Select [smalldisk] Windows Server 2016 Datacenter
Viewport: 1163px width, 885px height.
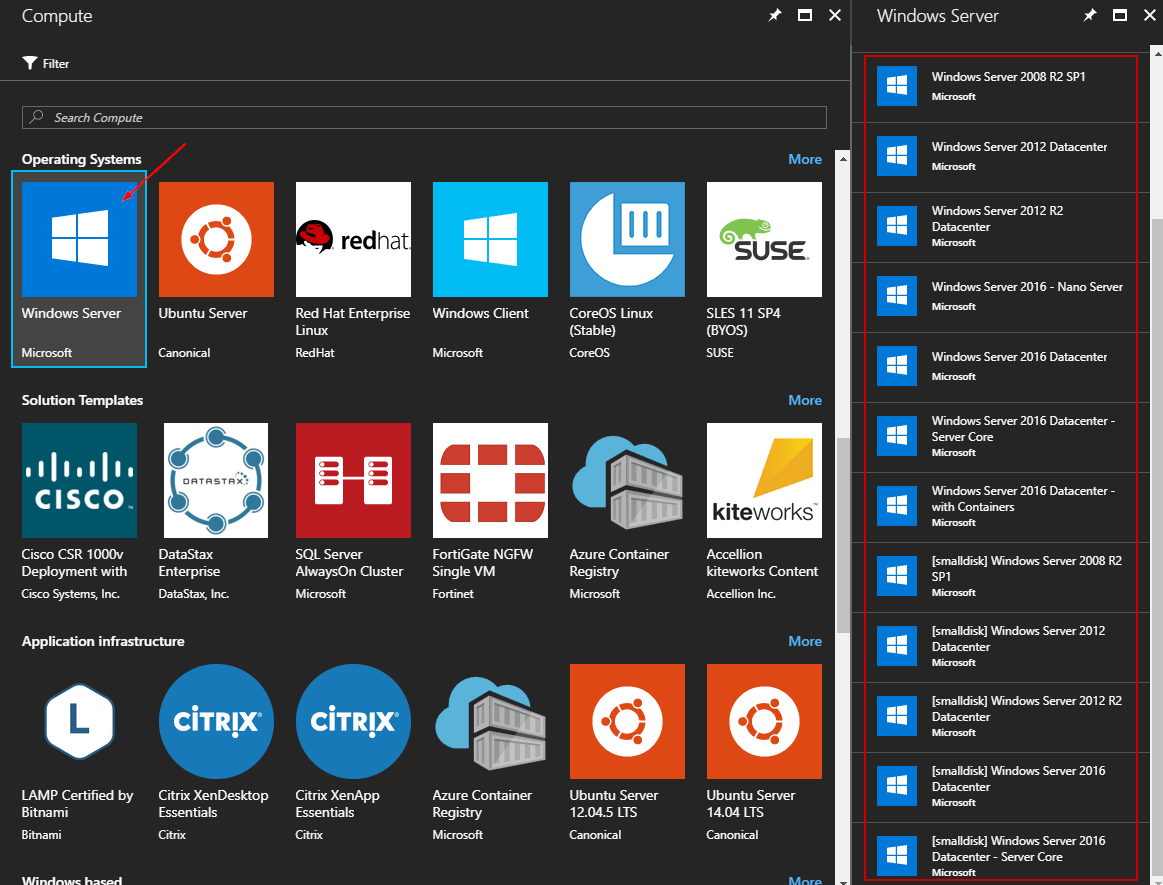tap(1001, 787)
